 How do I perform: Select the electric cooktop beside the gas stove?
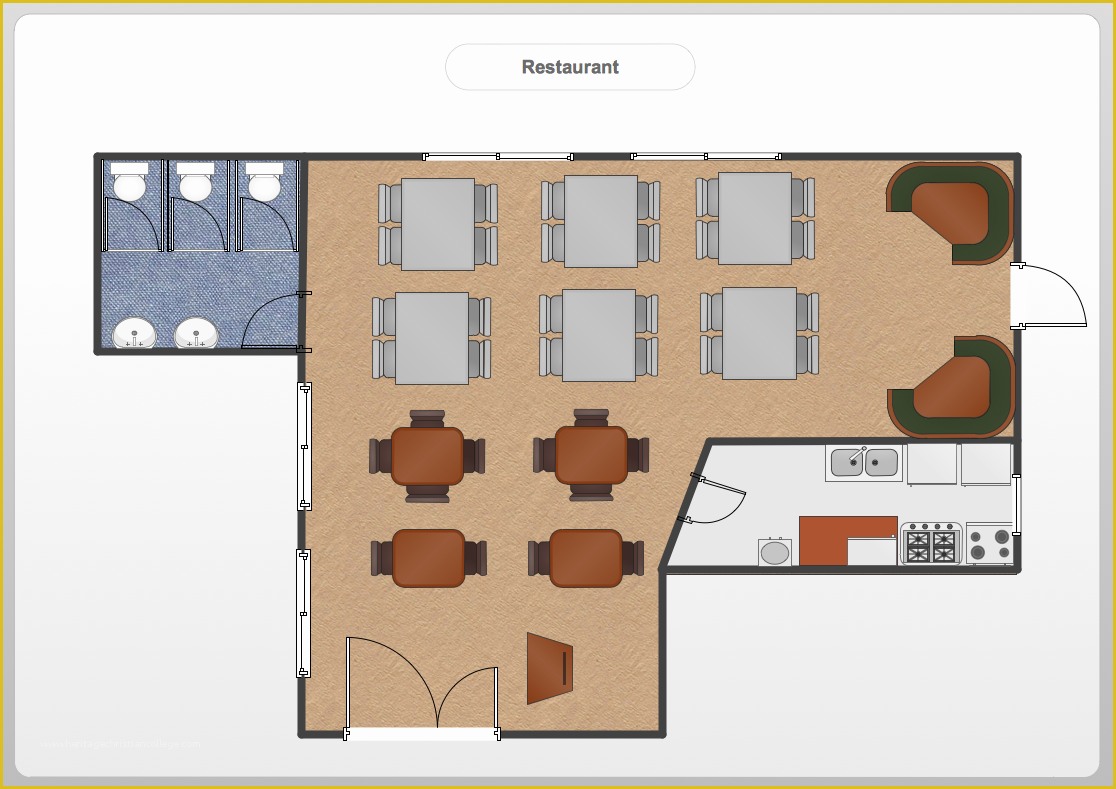click(989, 545)
